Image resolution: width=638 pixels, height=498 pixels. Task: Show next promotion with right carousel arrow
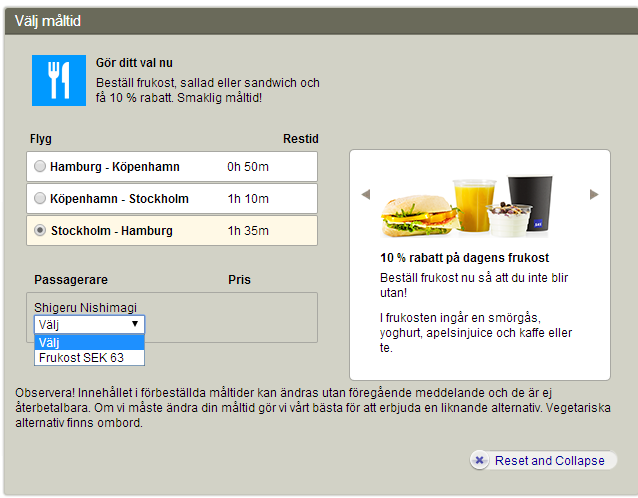(x=594, y=194)
